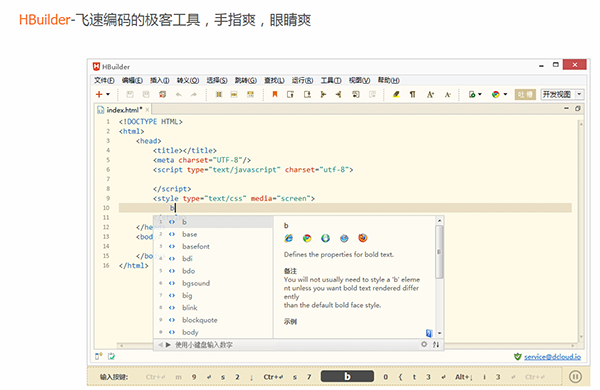Click the Undo arrow icon
The height and width of the screenshot is (390, 600).
(178, 94)
